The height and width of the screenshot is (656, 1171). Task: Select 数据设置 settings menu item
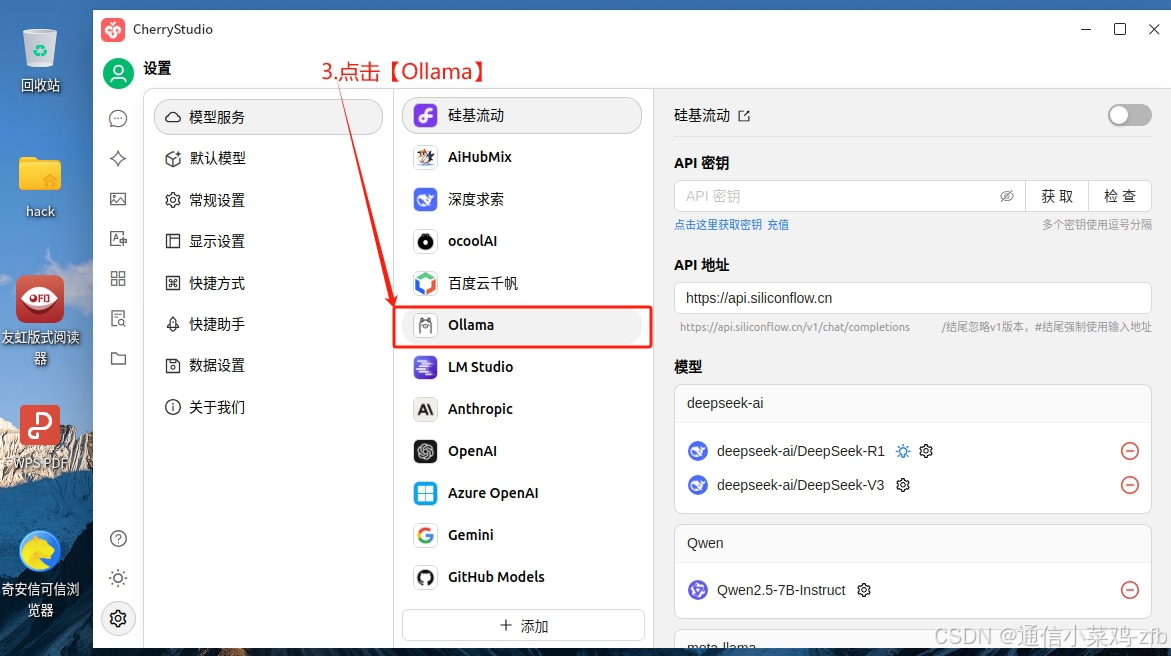(268, 365)
